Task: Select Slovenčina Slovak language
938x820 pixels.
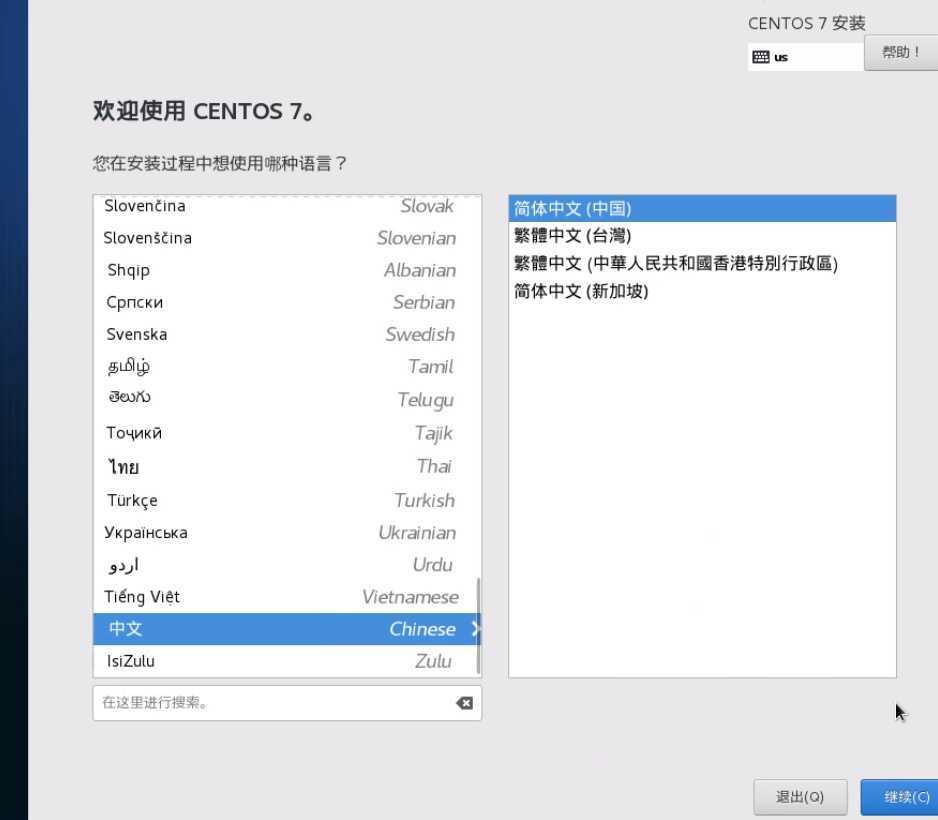Action: [287, 206]
